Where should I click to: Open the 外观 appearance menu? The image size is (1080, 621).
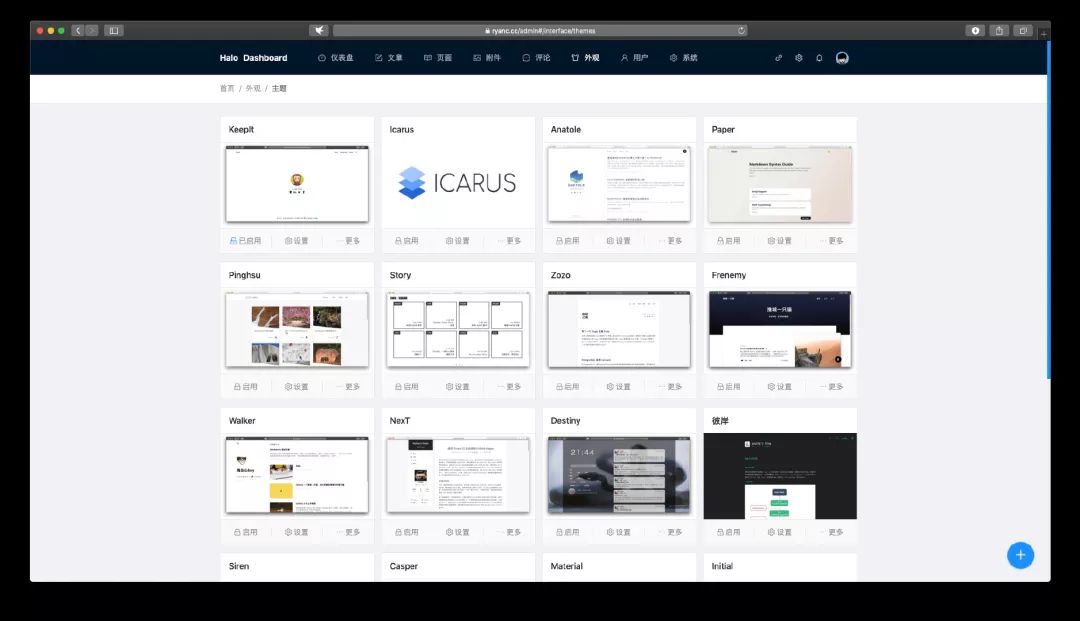585,58
